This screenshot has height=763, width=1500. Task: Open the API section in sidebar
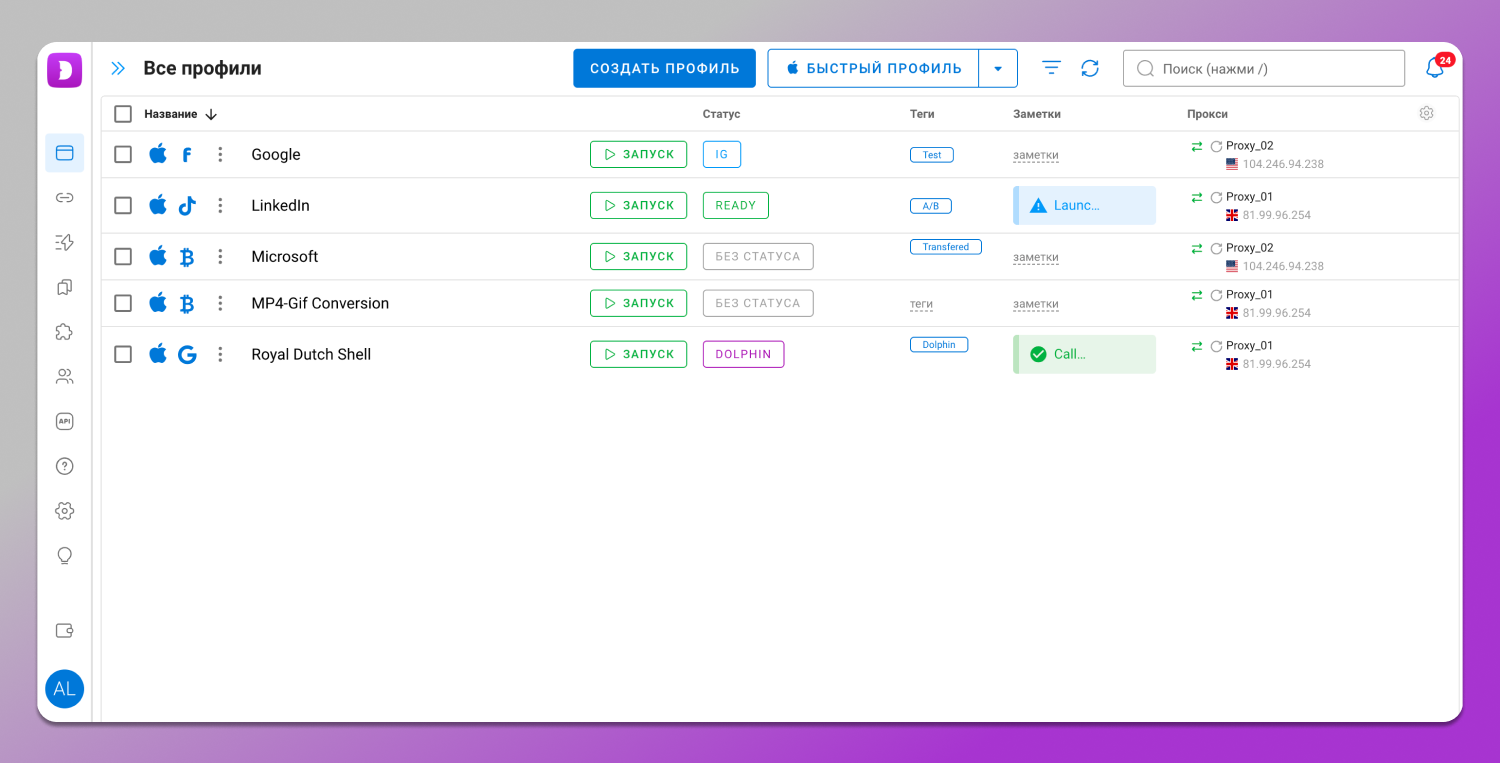pyautogui.click(x=65, y=421)
